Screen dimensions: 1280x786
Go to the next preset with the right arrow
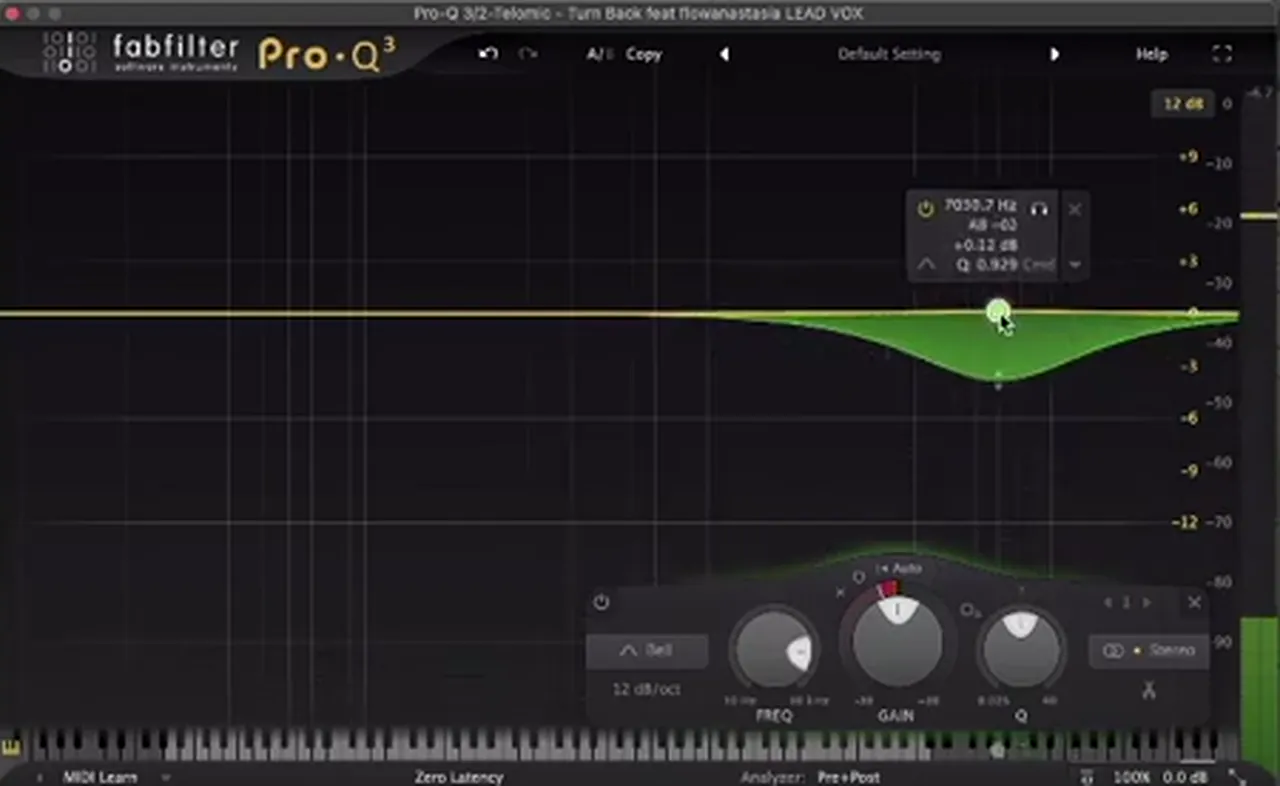click(x=1054, y=54)
